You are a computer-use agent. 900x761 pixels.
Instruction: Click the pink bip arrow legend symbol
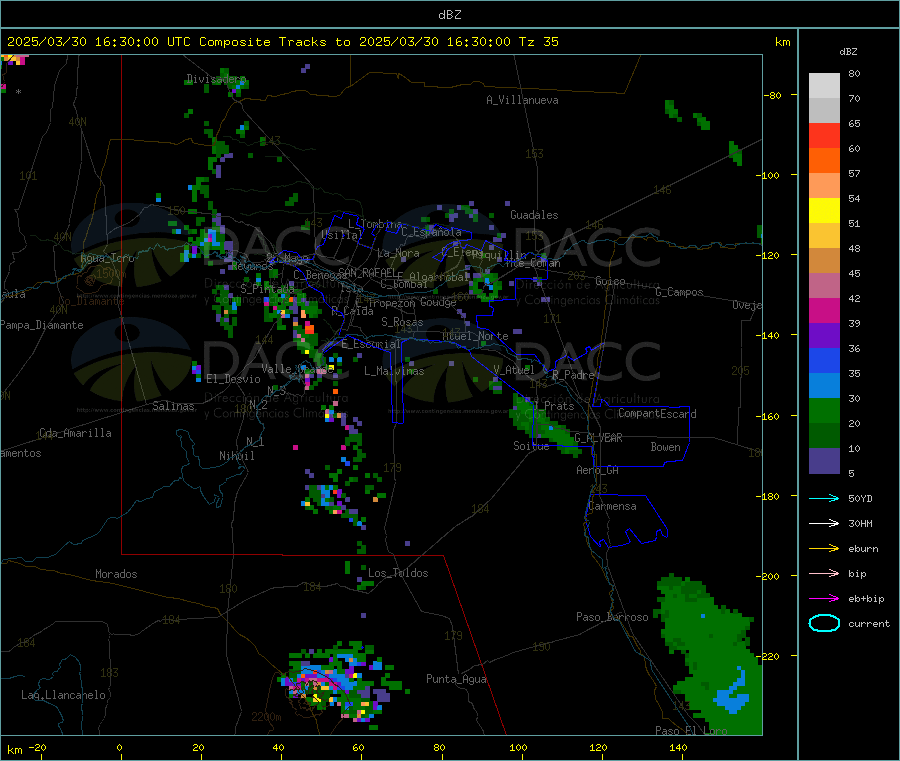824,573
